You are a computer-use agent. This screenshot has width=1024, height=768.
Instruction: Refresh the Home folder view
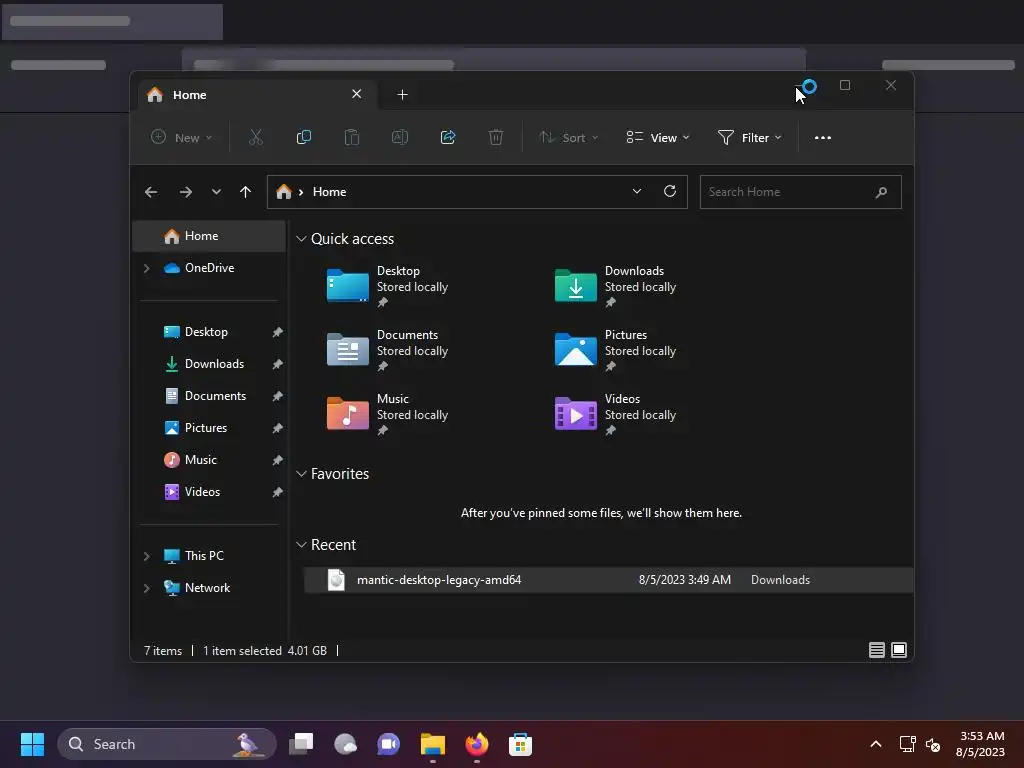point(669,191)
